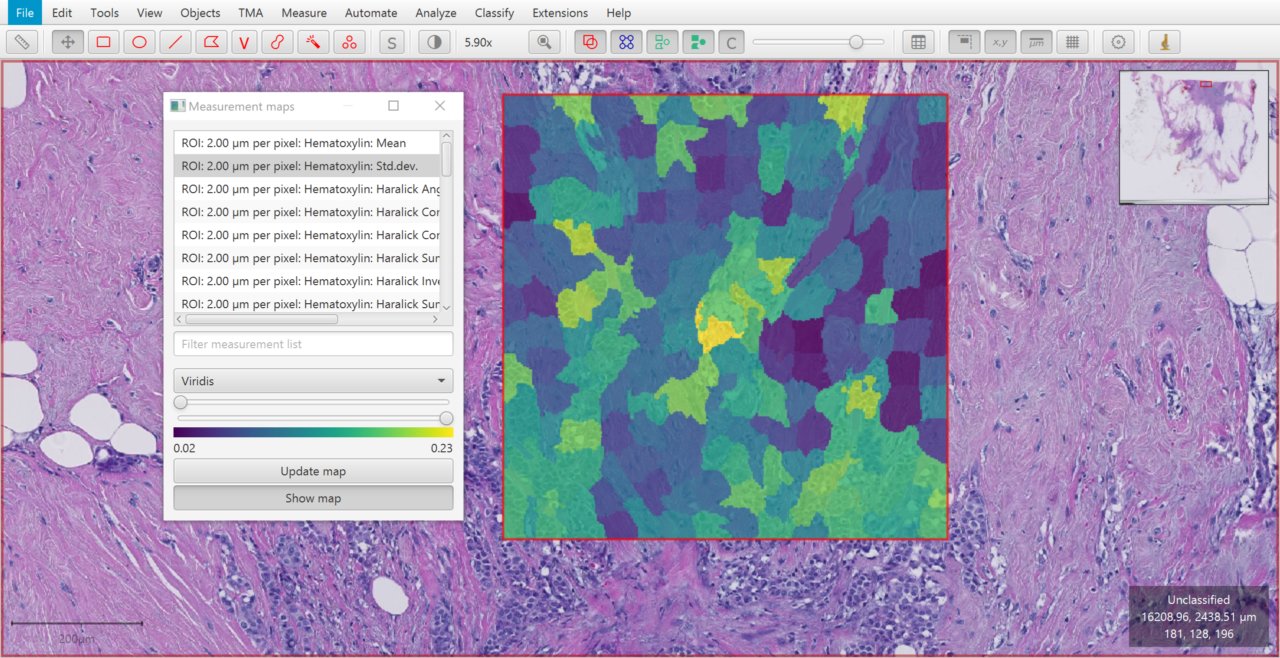Click the Filter measurement list field
Image resolution: width=1280 pixels, height=658 pixels.
tap(313, 344)
